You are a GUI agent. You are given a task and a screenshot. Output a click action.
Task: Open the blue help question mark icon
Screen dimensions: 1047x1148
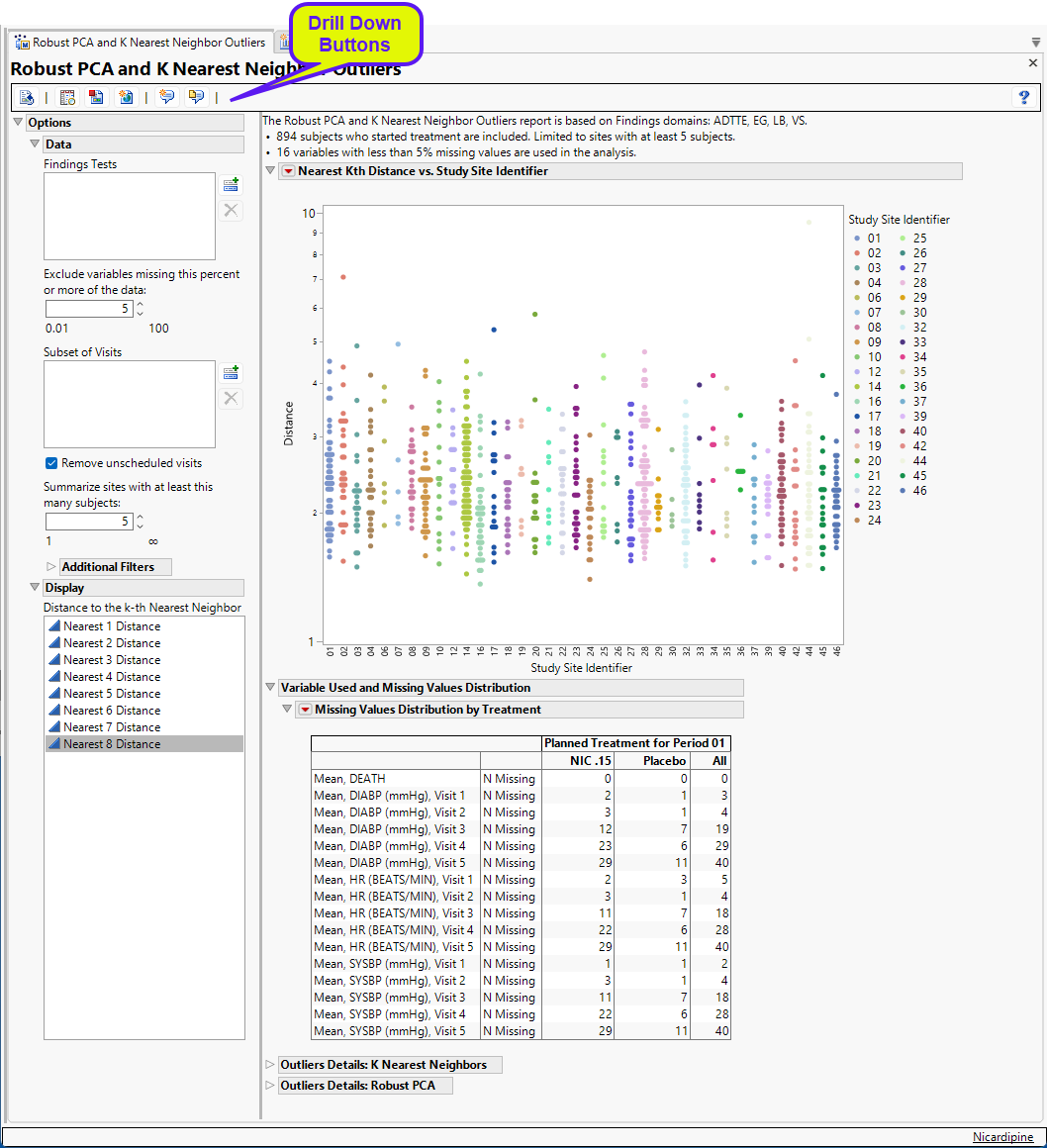coord(1023,97)
